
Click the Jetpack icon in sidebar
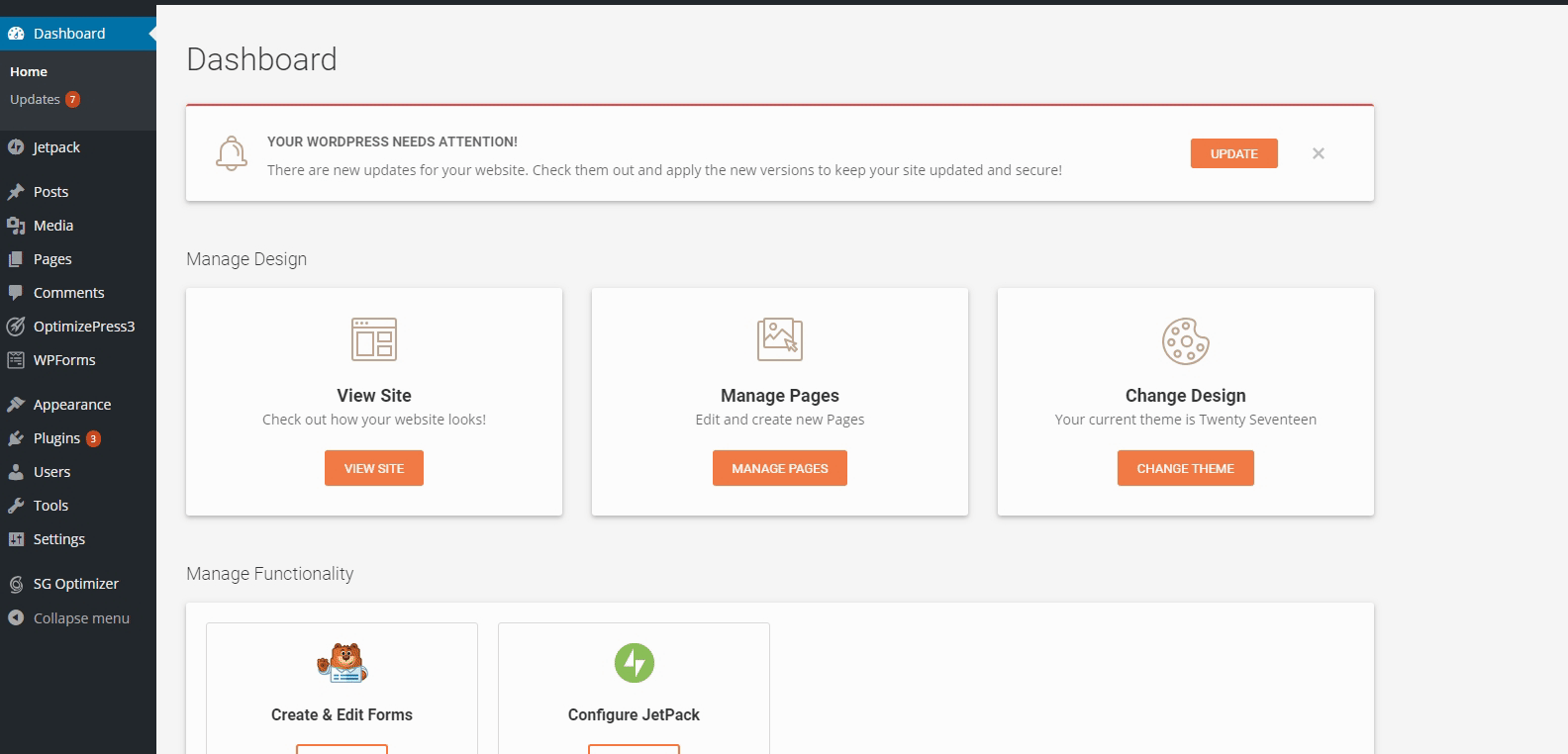16,147
